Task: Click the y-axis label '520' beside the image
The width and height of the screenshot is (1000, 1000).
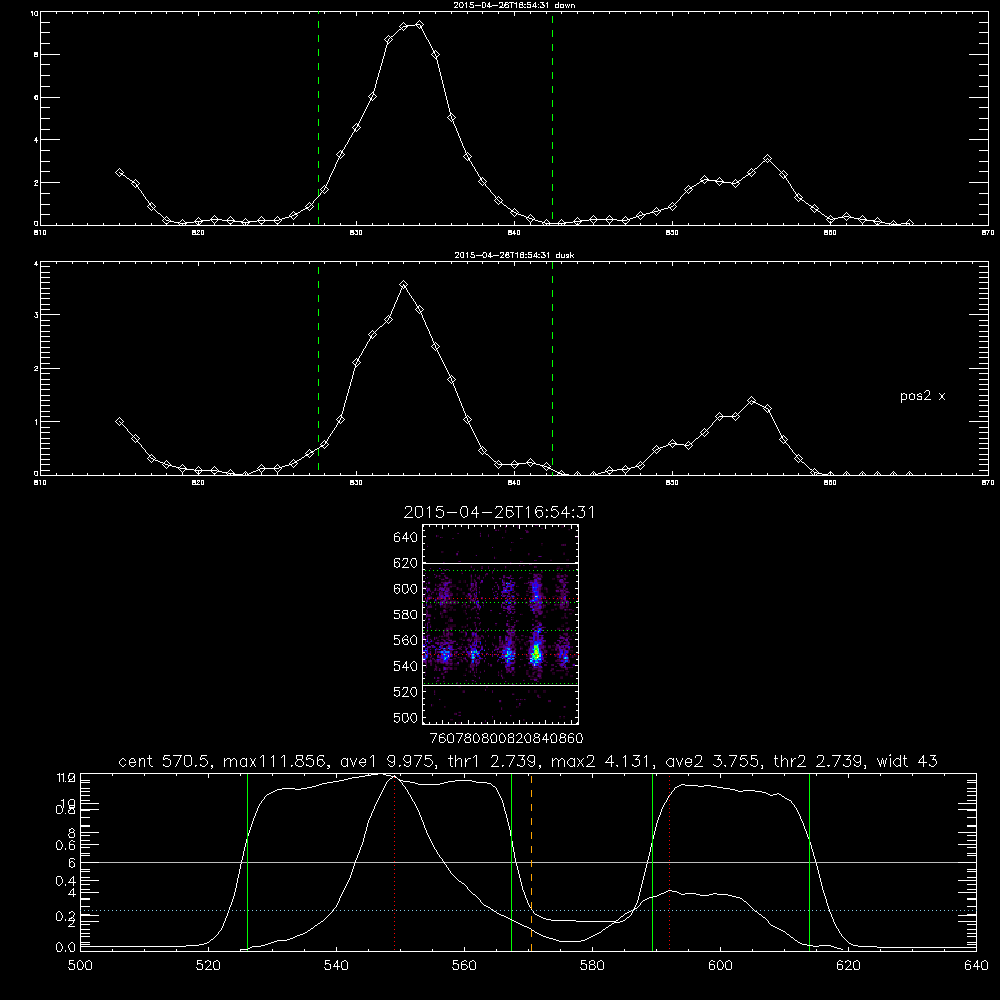Action: (x=406, y=692)
